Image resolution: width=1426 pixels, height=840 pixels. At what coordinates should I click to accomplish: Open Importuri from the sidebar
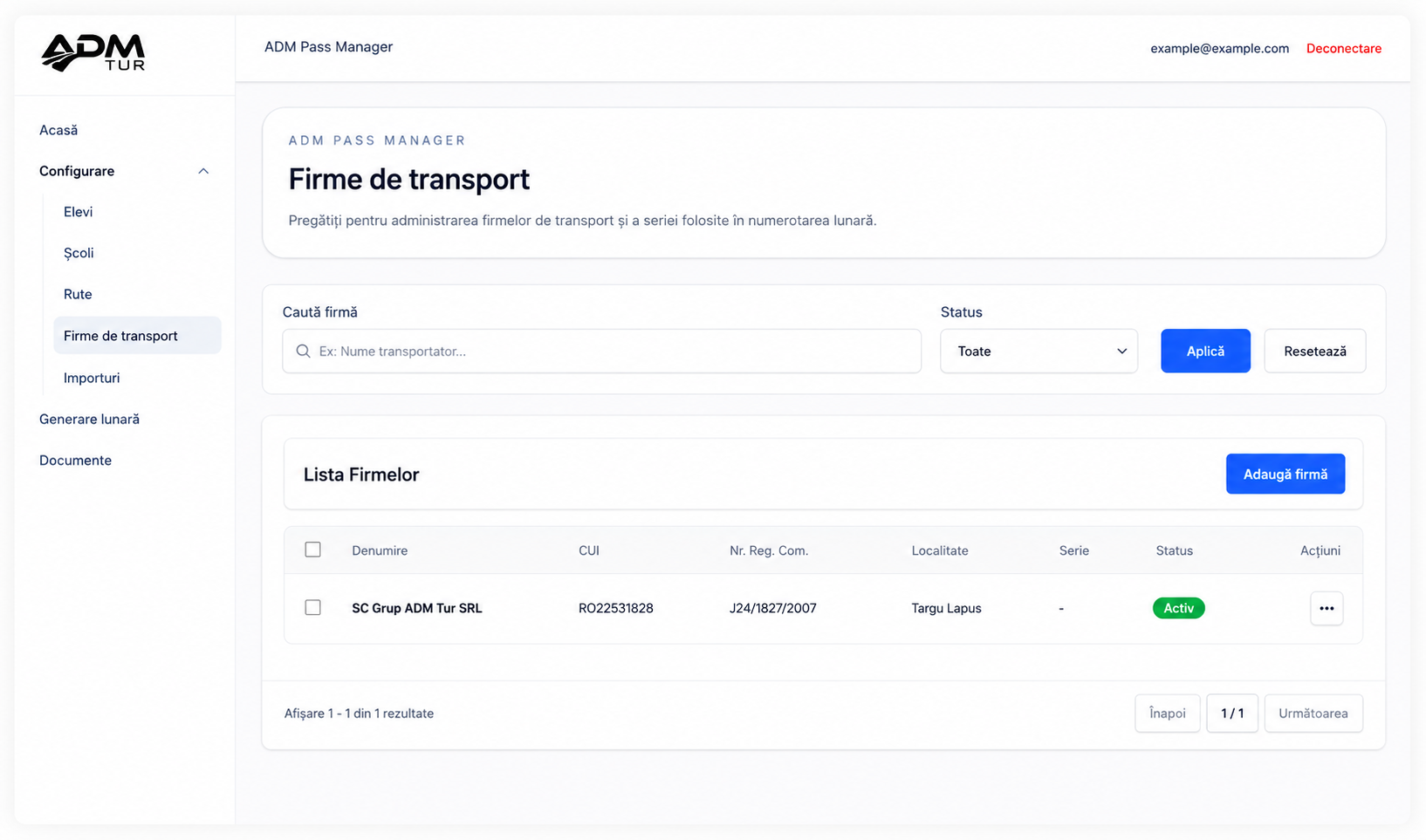92,378
